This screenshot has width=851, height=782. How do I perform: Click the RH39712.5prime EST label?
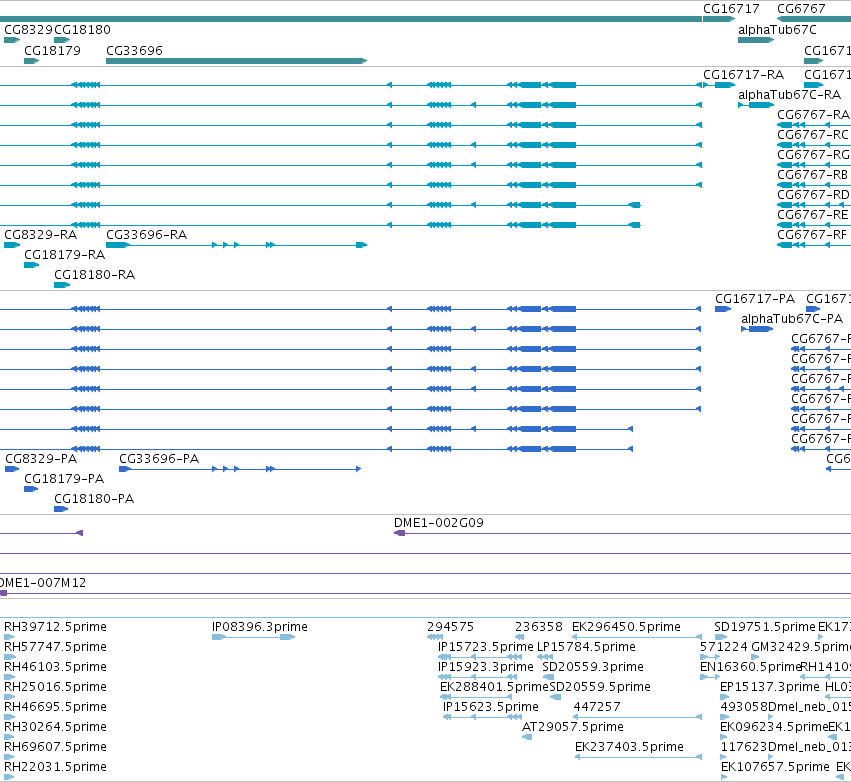(x=55, y=627)
